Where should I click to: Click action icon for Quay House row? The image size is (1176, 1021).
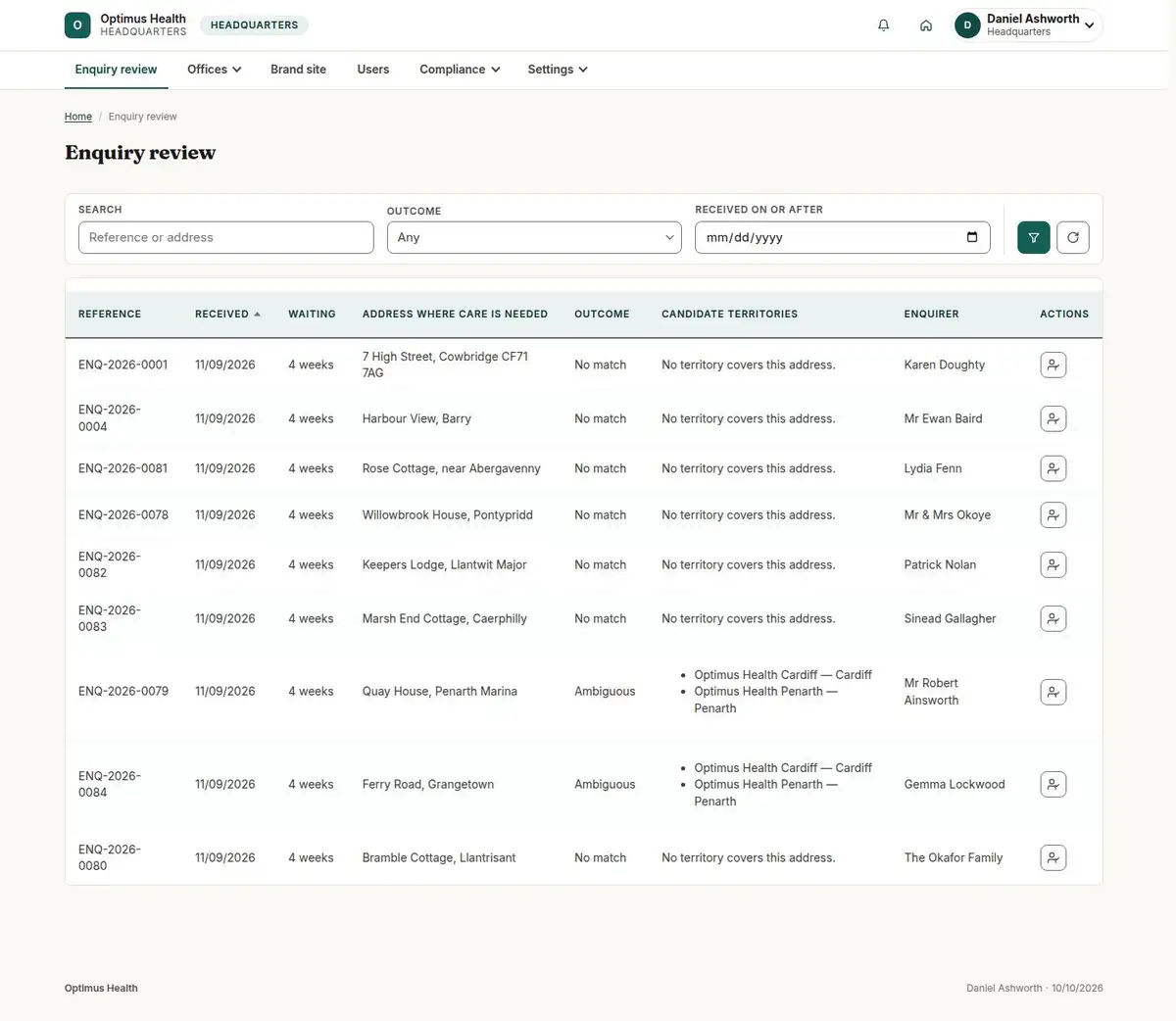[1053, 692]
